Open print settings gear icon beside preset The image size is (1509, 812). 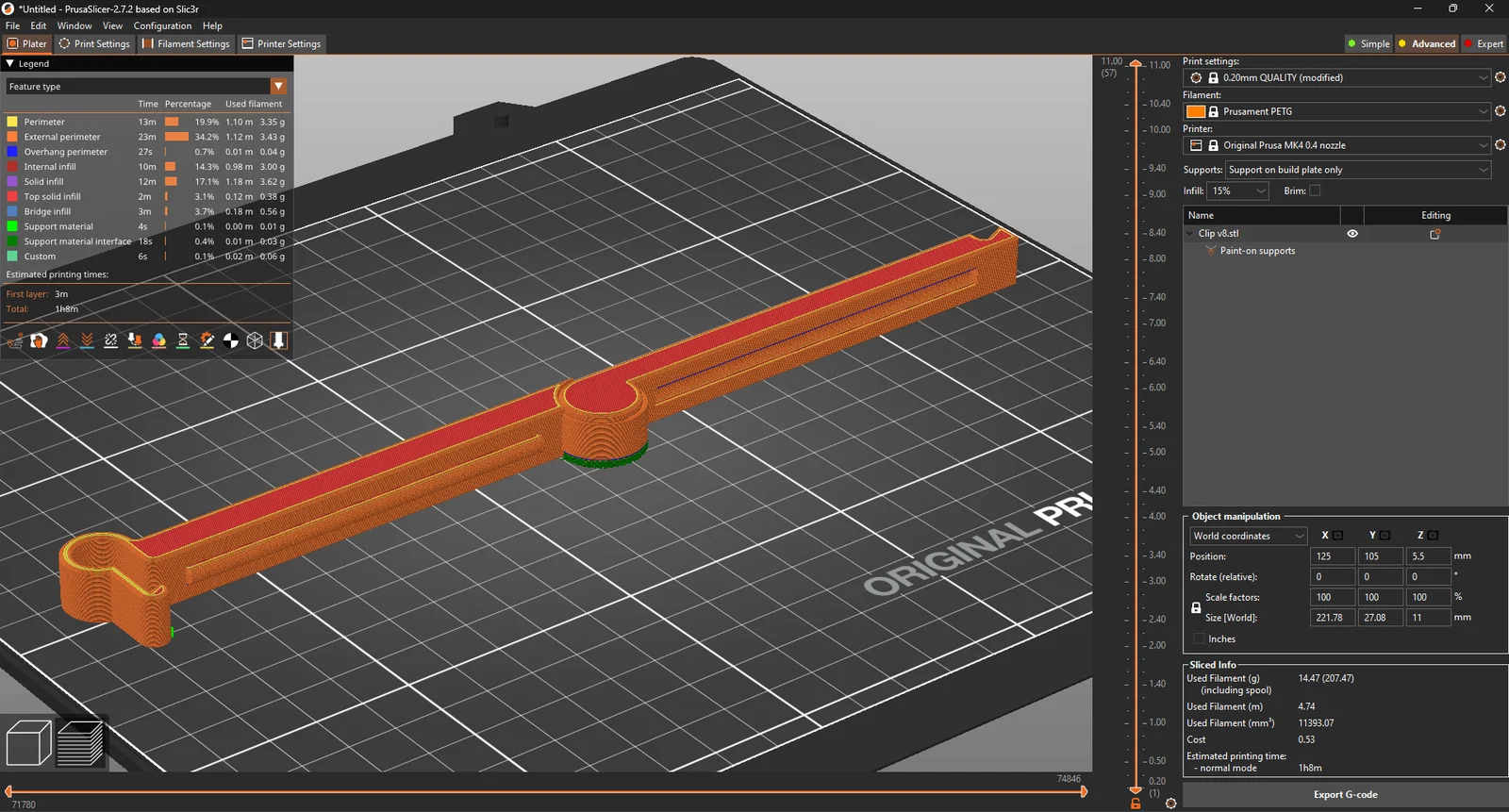[1501, 77]
